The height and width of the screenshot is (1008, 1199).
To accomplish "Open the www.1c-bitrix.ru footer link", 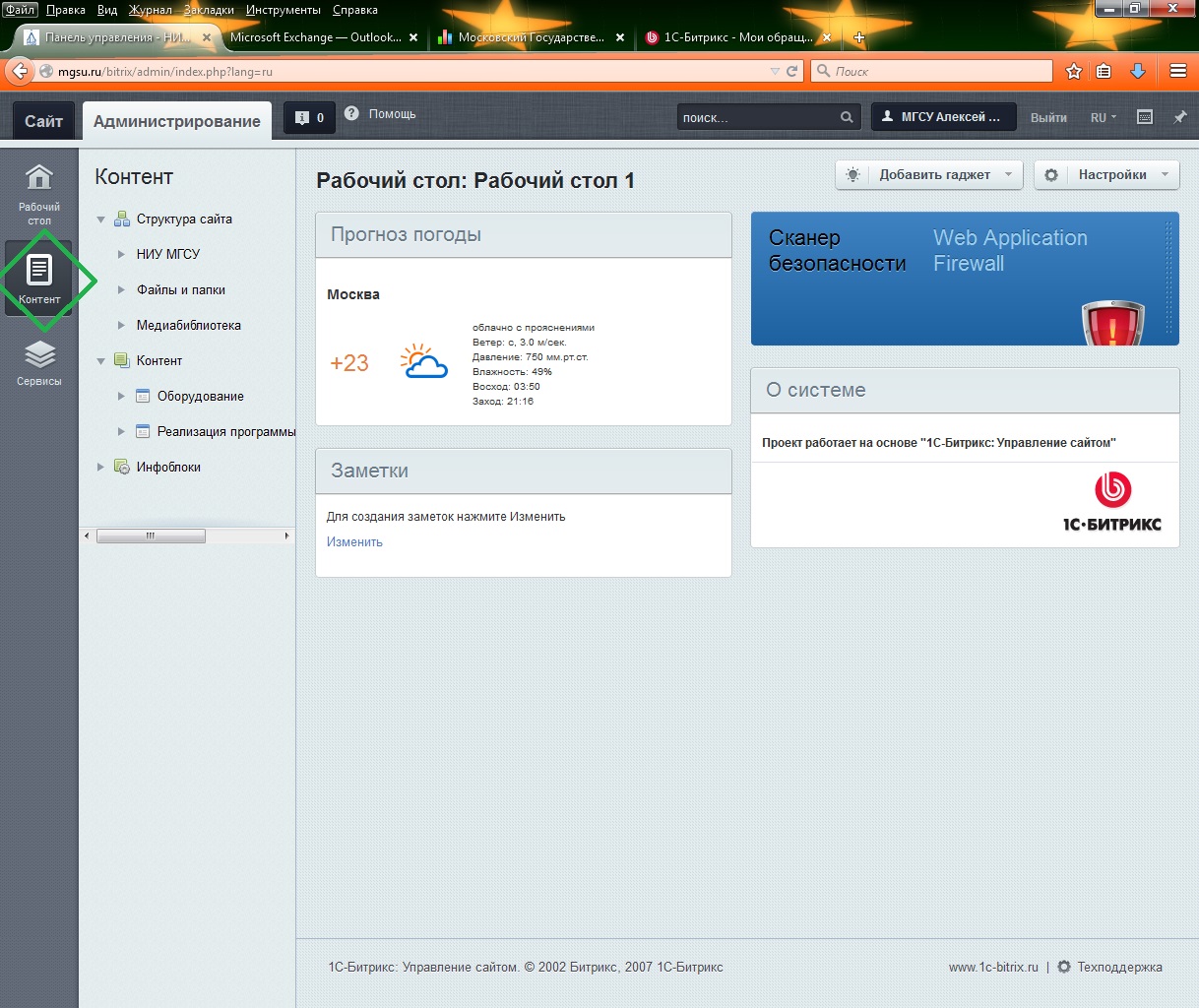I will (993, 967).
